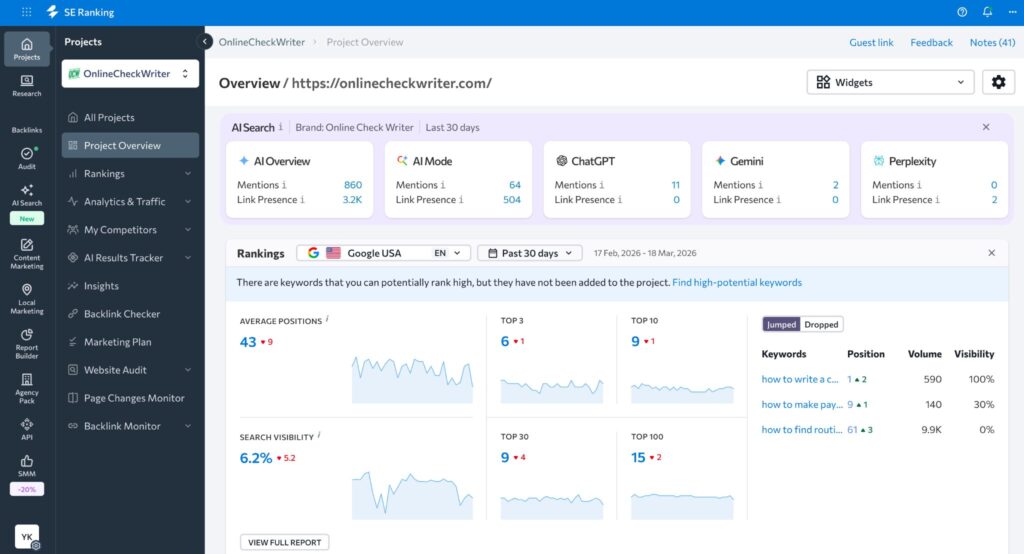
Task: Expand Backlink Monitor section
Action: [130, 426]
